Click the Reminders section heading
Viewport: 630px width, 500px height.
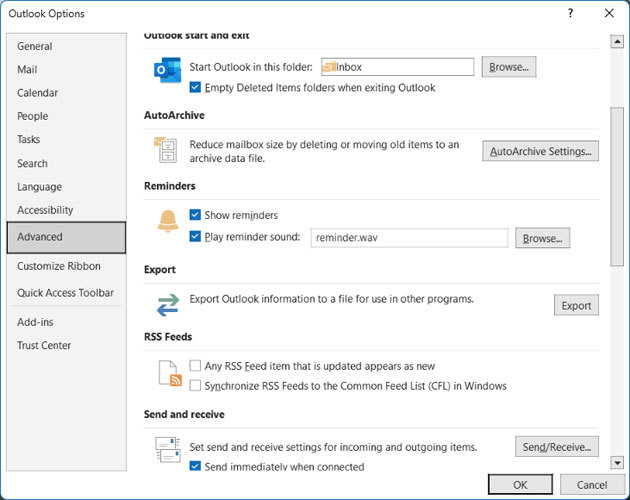[x=170, y=186]
